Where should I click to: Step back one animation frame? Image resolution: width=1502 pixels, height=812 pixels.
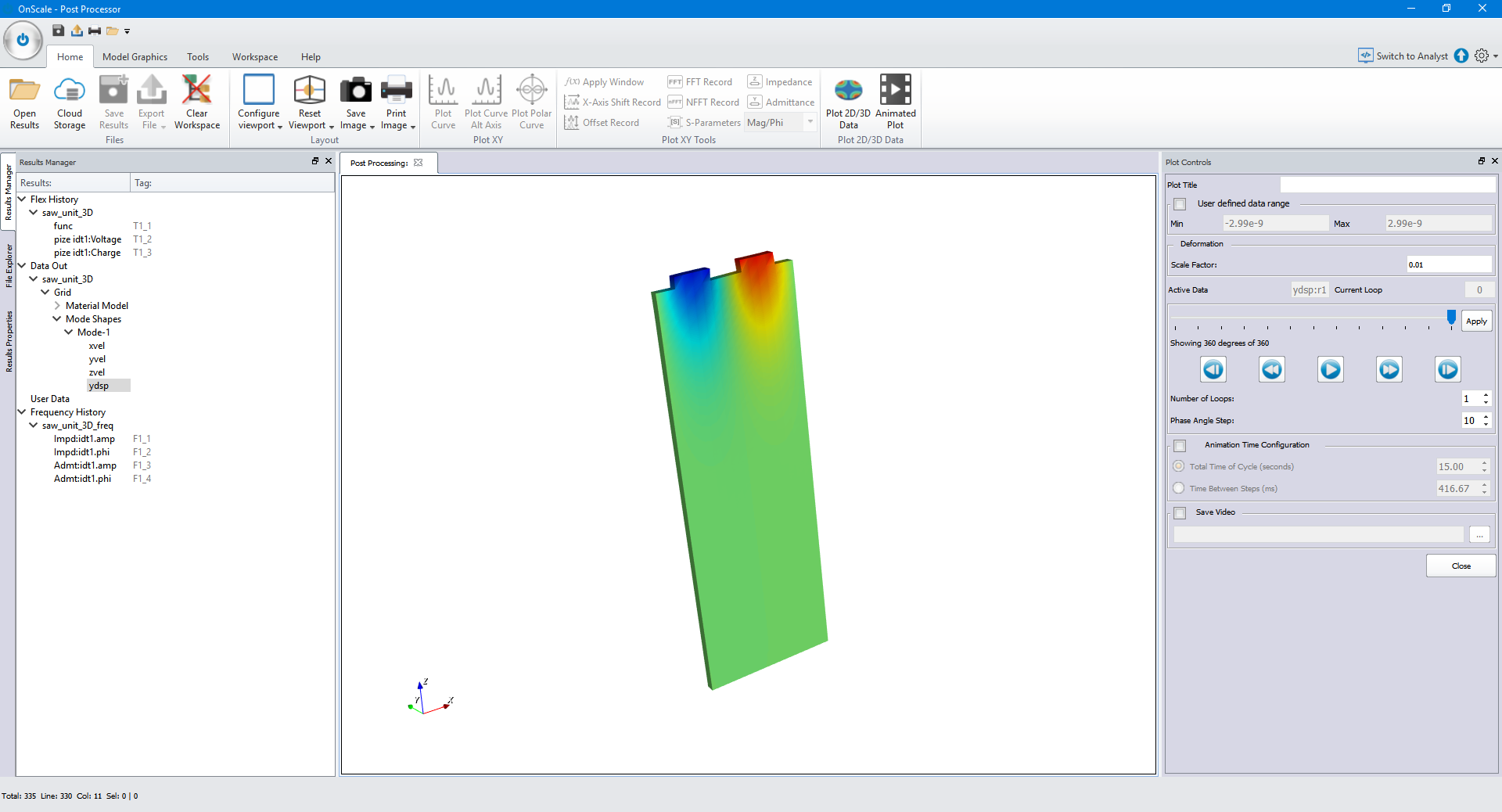pos(1272,369)
